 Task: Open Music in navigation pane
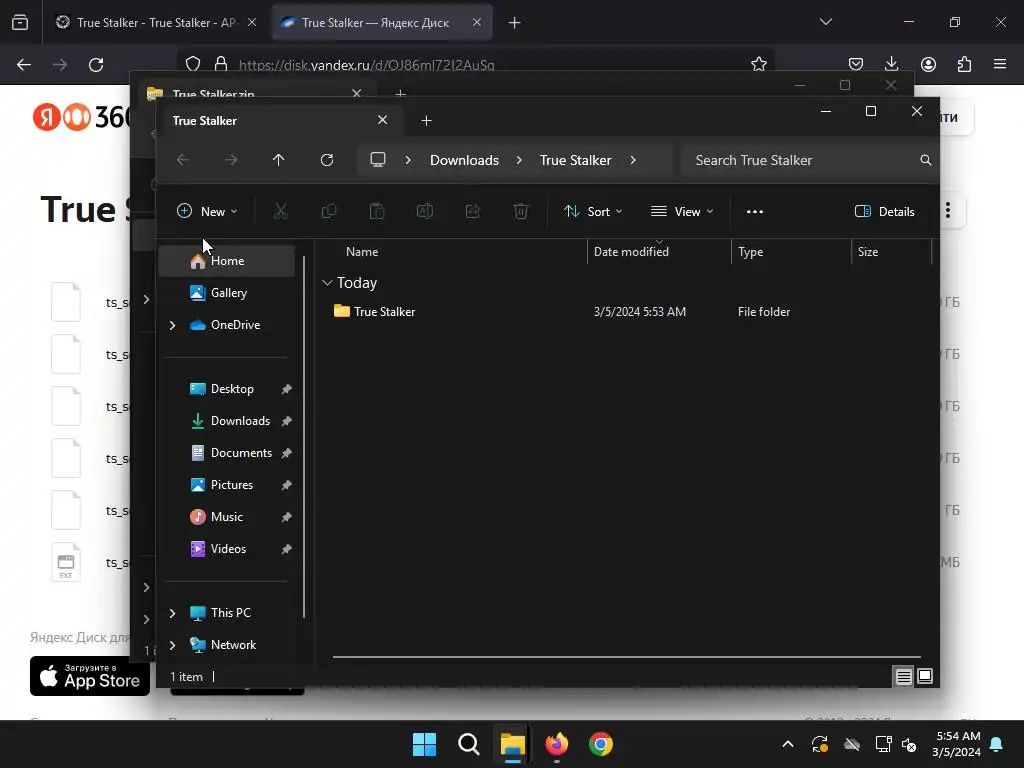coord(227,517)
